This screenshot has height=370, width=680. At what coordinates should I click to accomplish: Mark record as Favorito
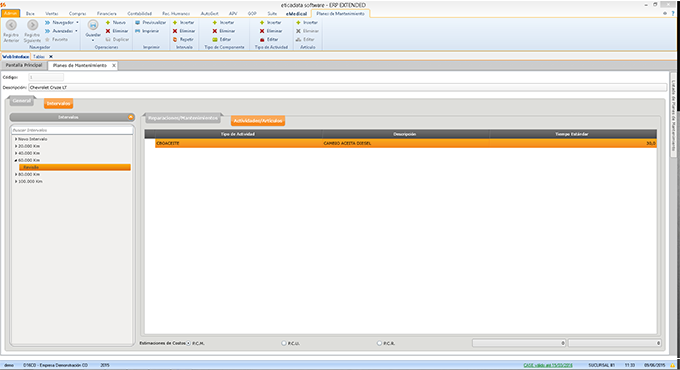pyautogui.click(x=57, y=39)
